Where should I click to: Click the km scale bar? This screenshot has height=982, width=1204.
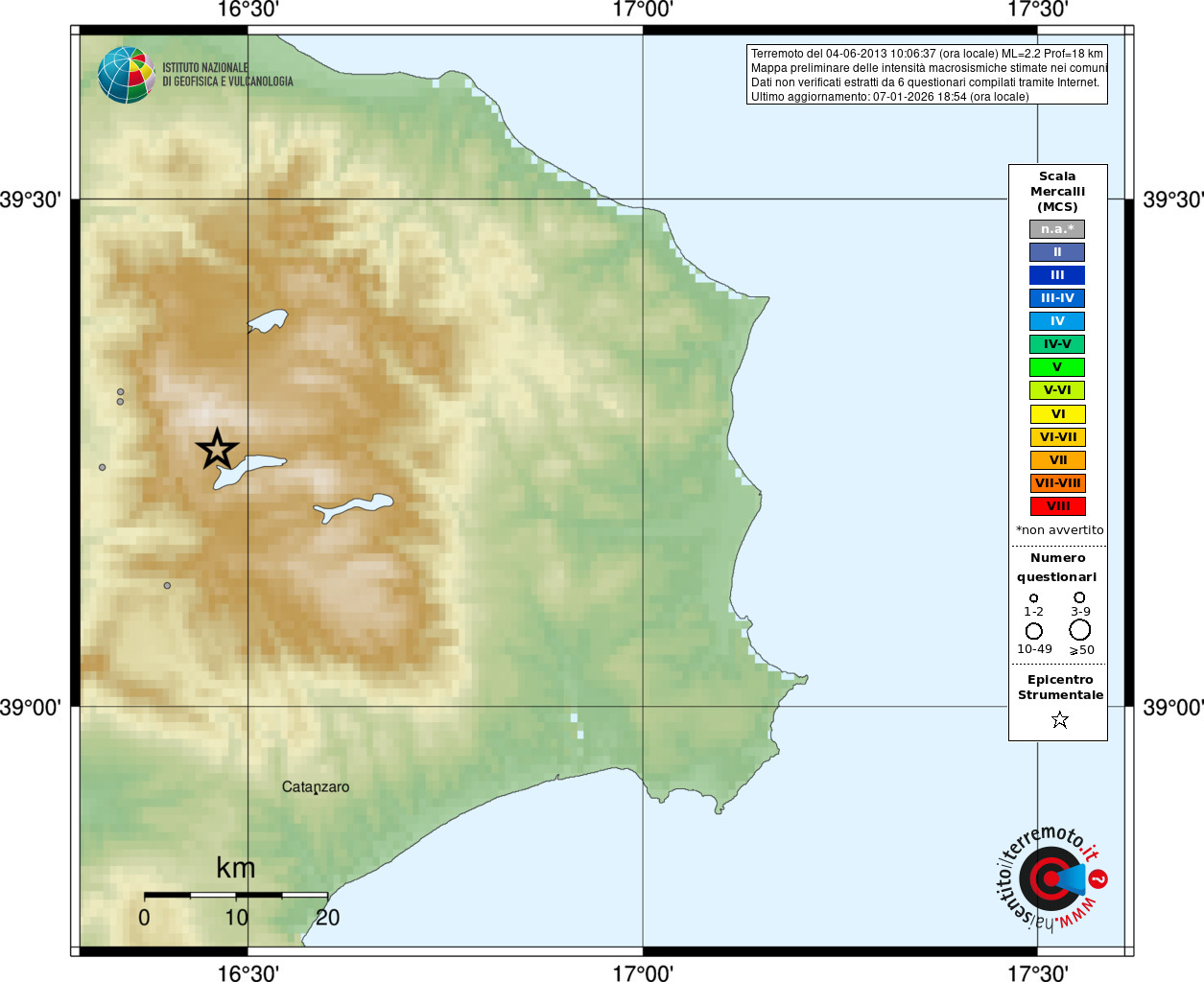click(236, 895)
